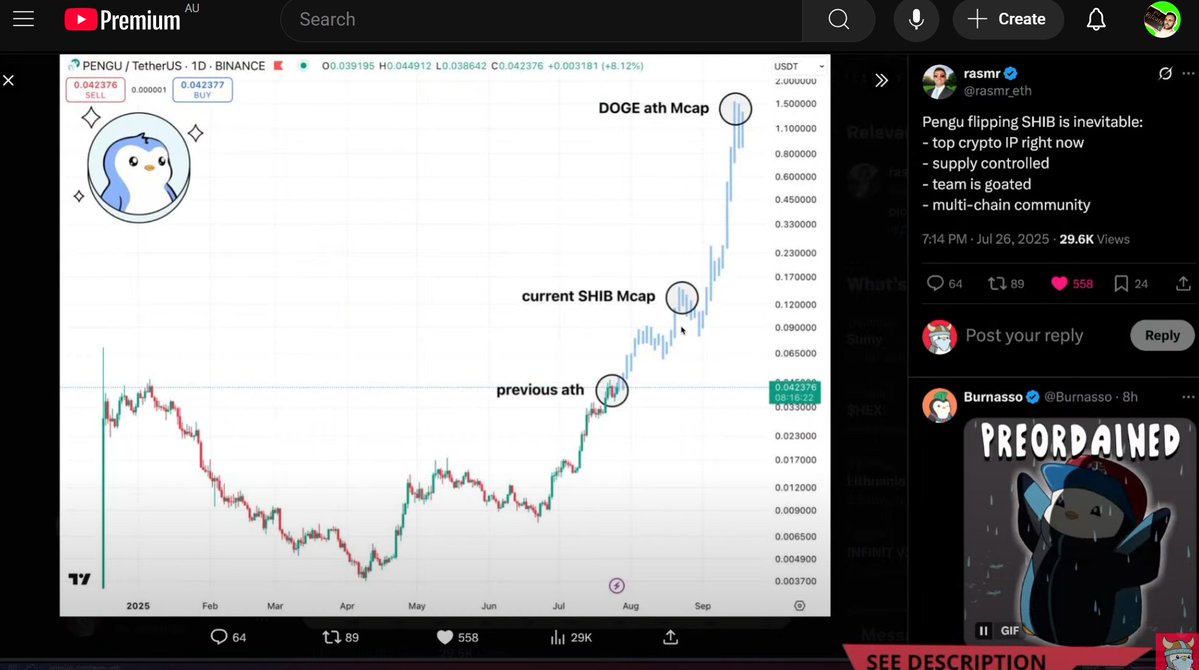Click into the YouTube search field
This screenshot has height=670, width=1199.
click(541, 20)
